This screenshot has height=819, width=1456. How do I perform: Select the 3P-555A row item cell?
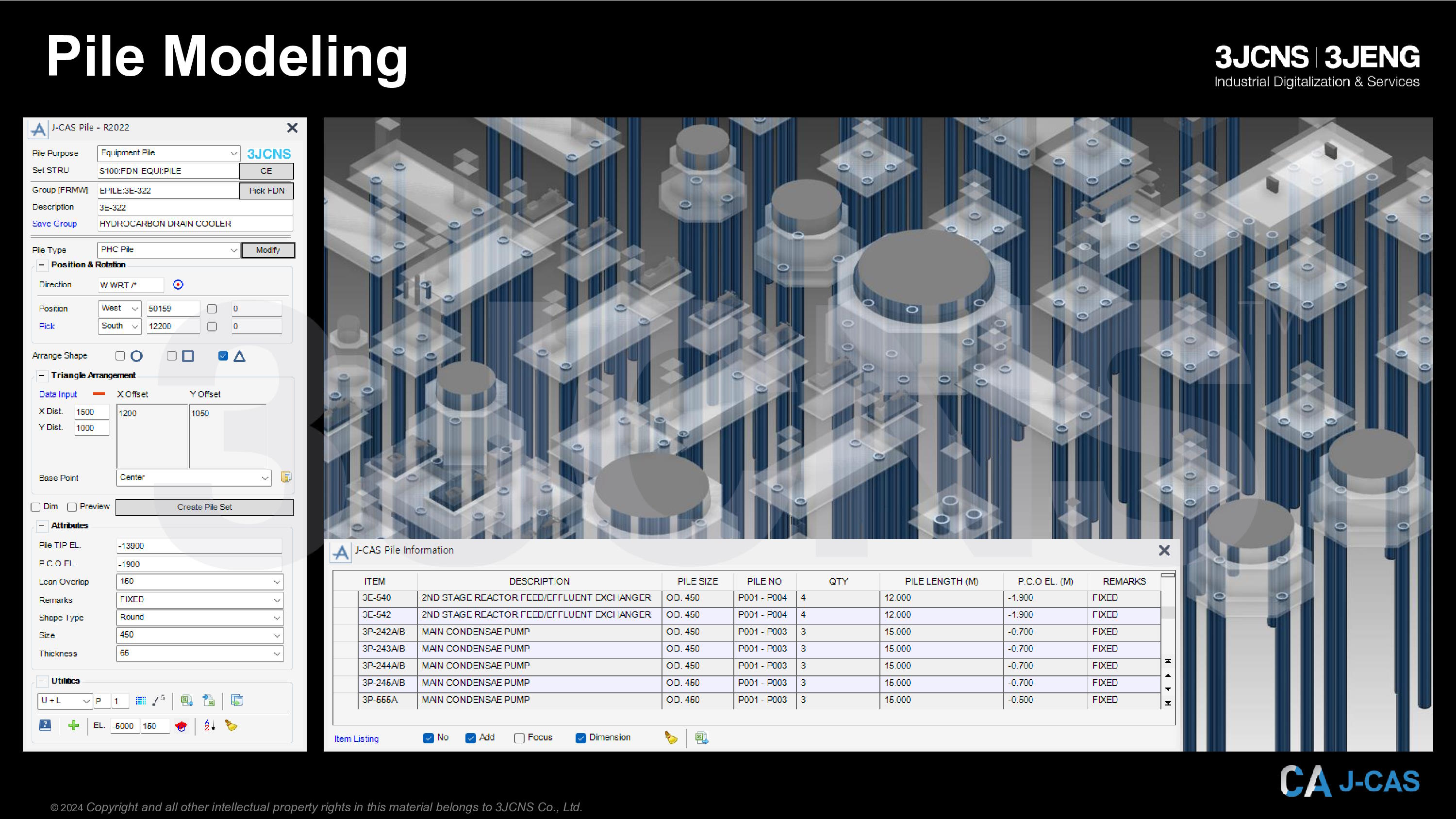click(x=388, y=700)
